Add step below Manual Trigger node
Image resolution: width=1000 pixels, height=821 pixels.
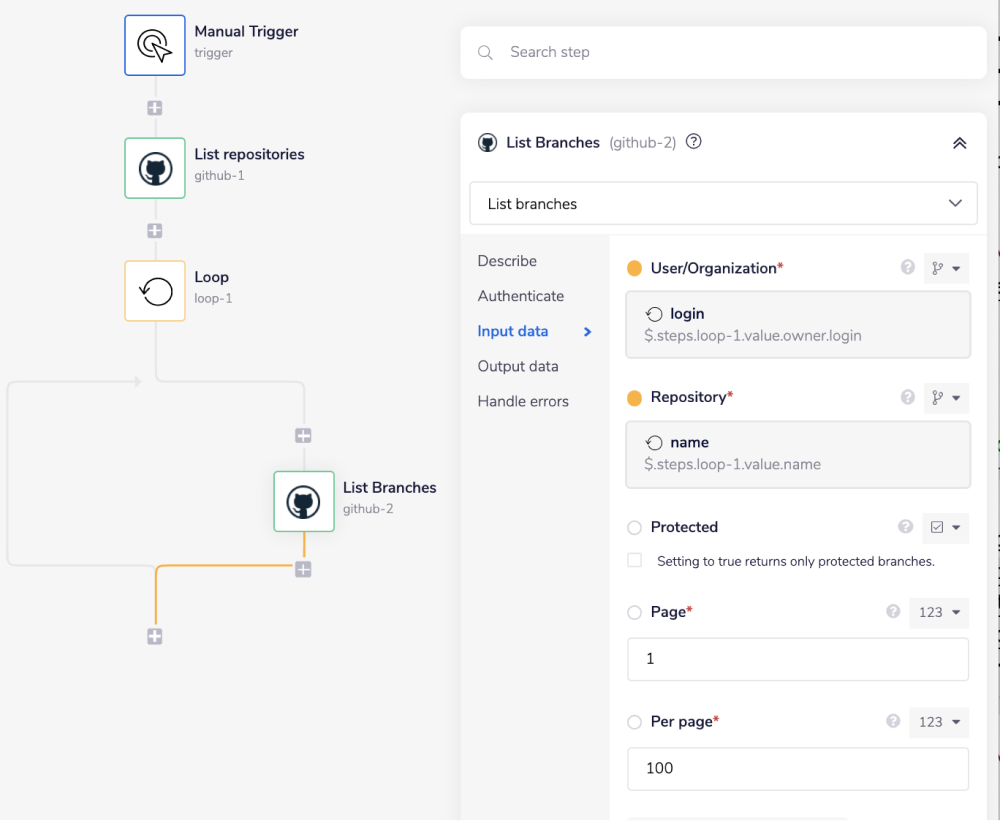[x=154, y=108]
